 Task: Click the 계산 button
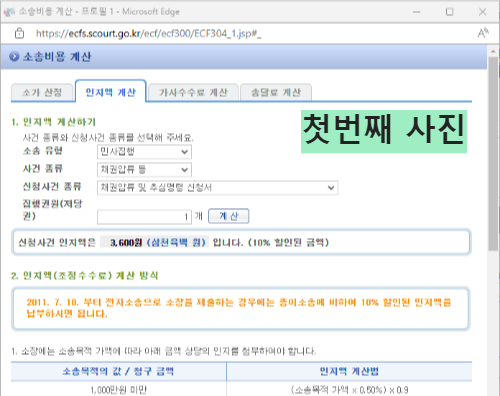229,216
